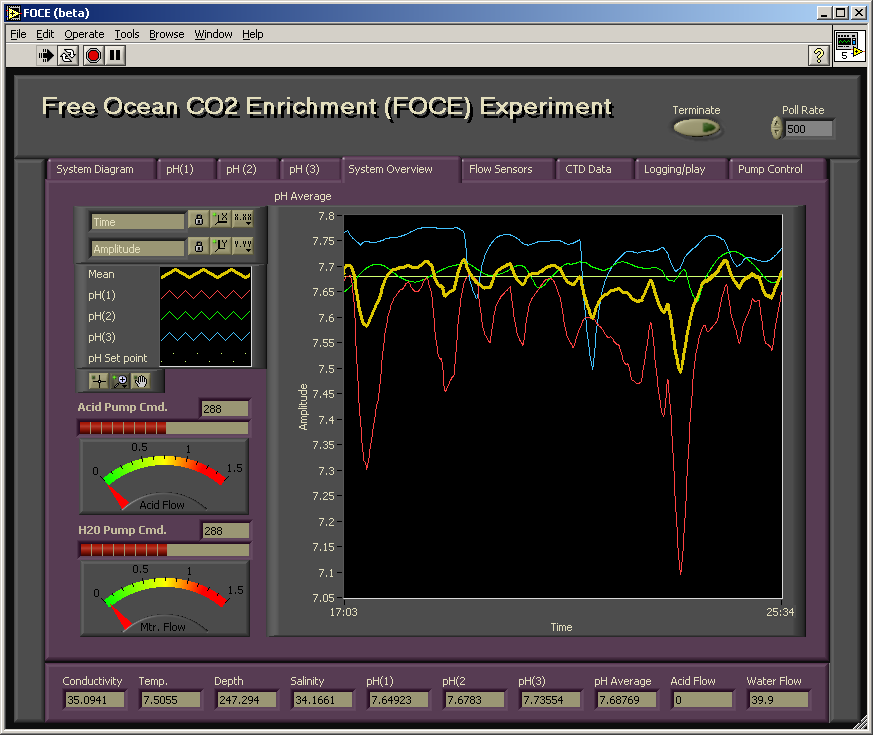Toggle the Terminate switch

pos(697,129)
